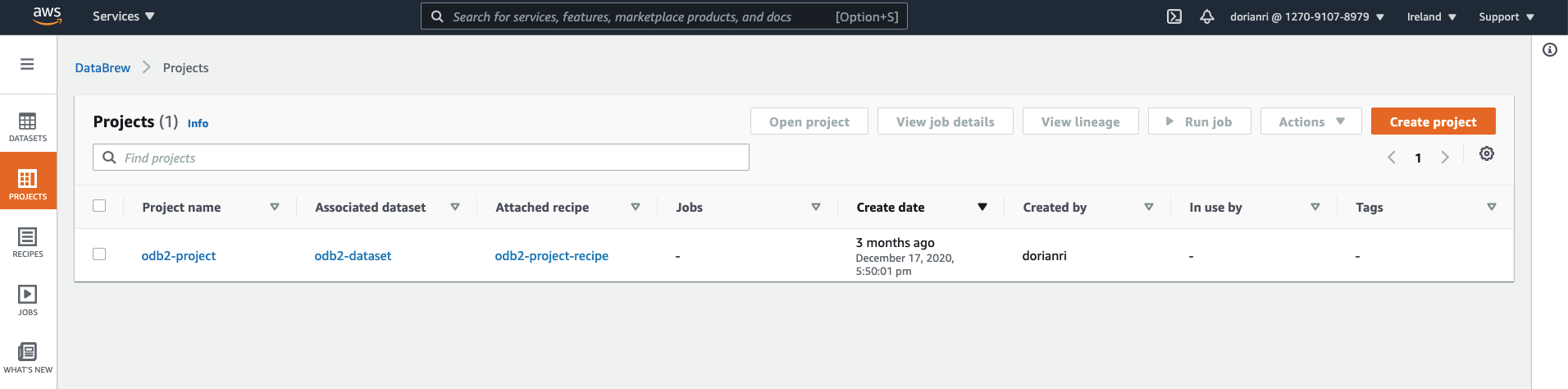Open the What's New sidebar icon
This screenshot has height=389, width=1568.
28,358
